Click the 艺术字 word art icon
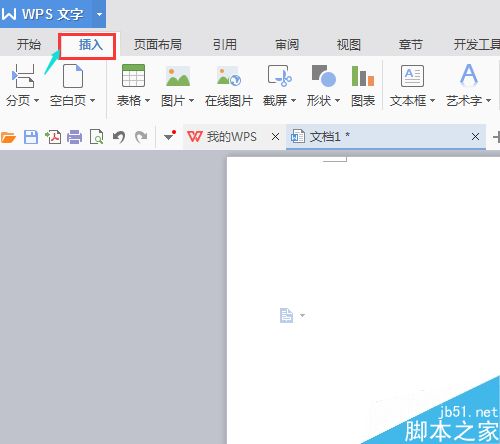 [469, 75]
